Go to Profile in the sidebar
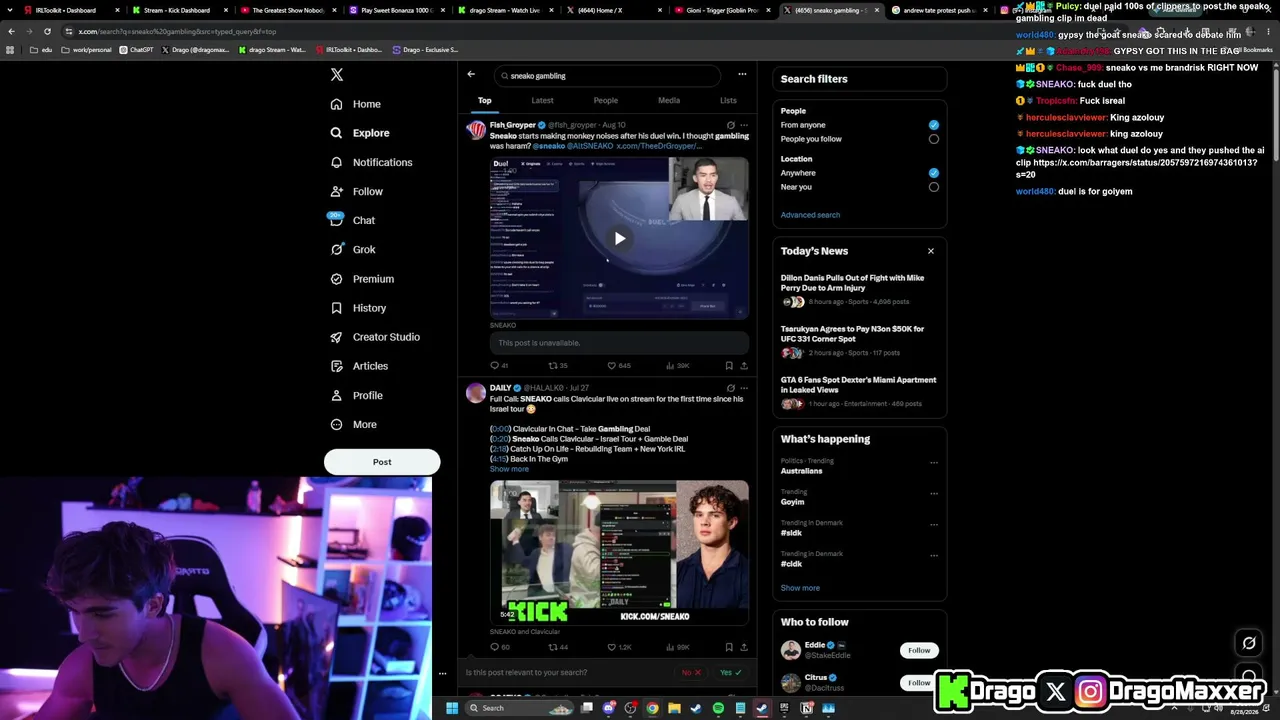1280x720 pixels. point(357,395)
